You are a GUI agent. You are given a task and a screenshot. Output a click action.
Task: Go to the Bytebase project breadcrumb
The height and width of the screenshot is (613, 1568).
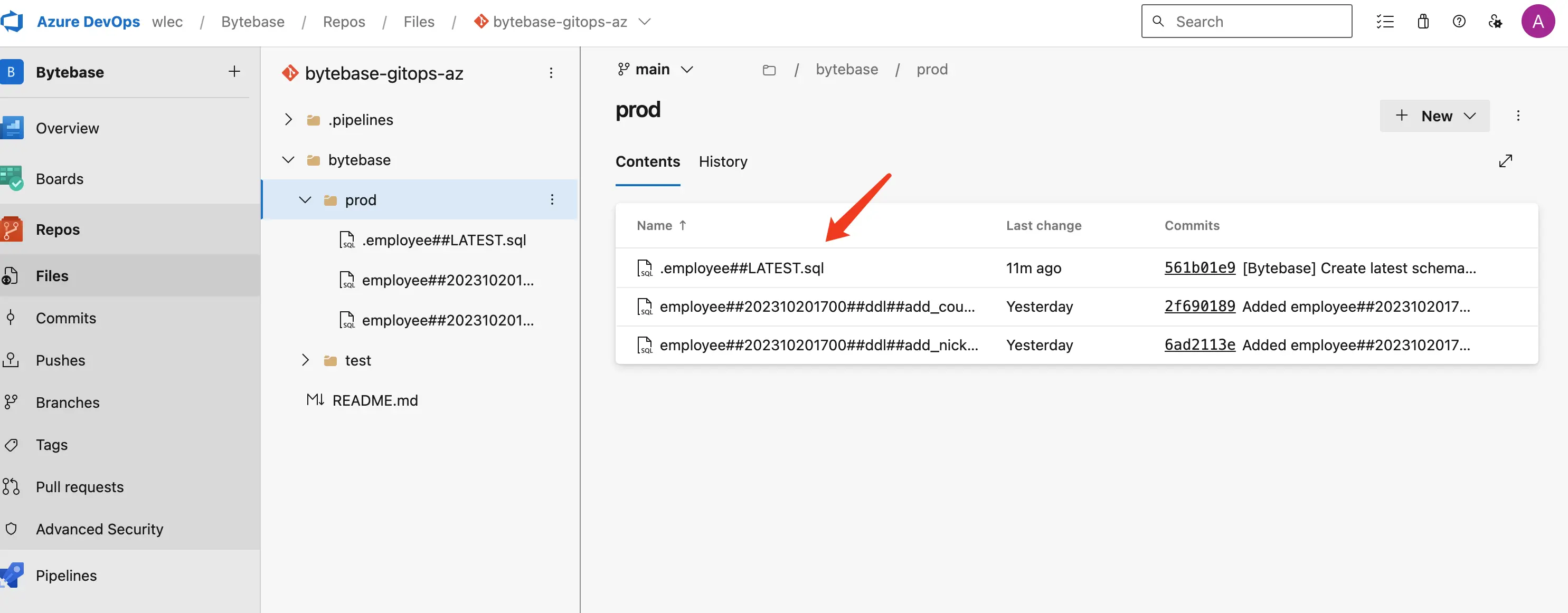coord(252,22)
